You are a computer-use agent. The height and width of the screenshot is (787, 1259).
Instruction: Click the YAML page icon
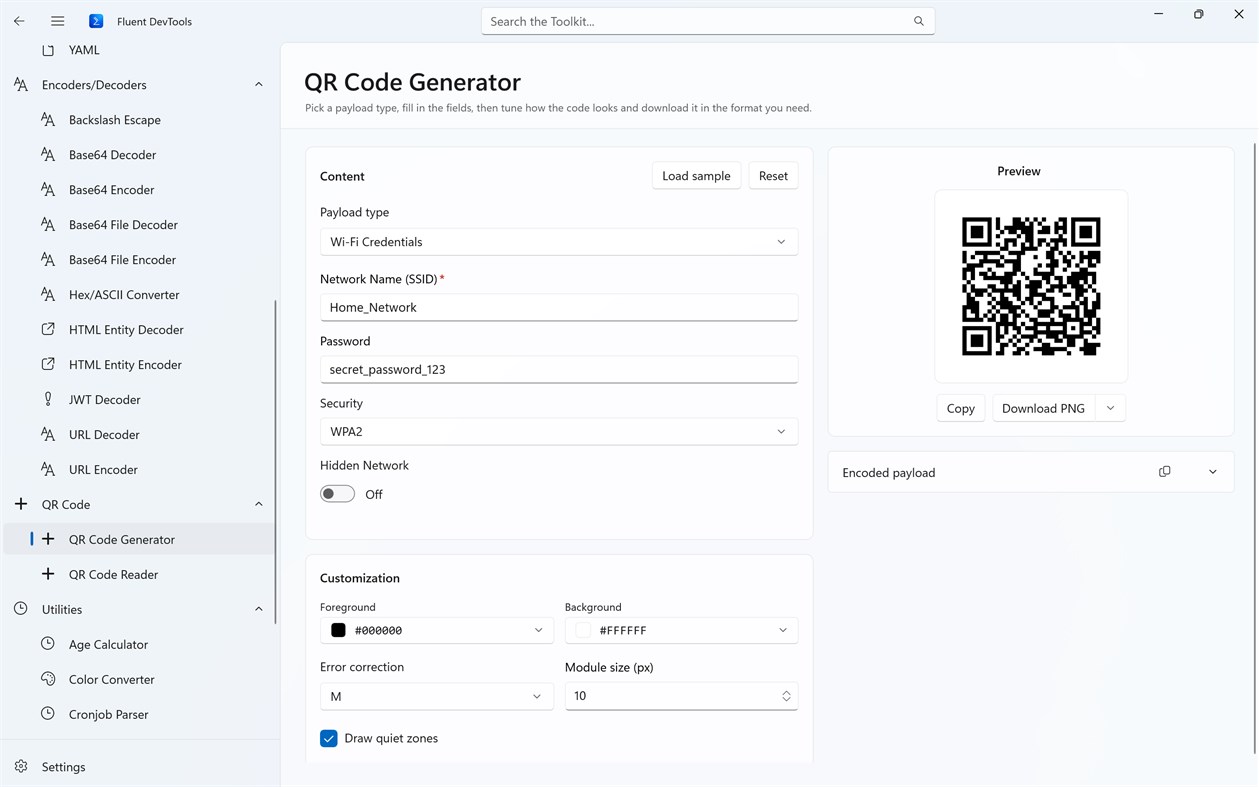tap(47, 50)
